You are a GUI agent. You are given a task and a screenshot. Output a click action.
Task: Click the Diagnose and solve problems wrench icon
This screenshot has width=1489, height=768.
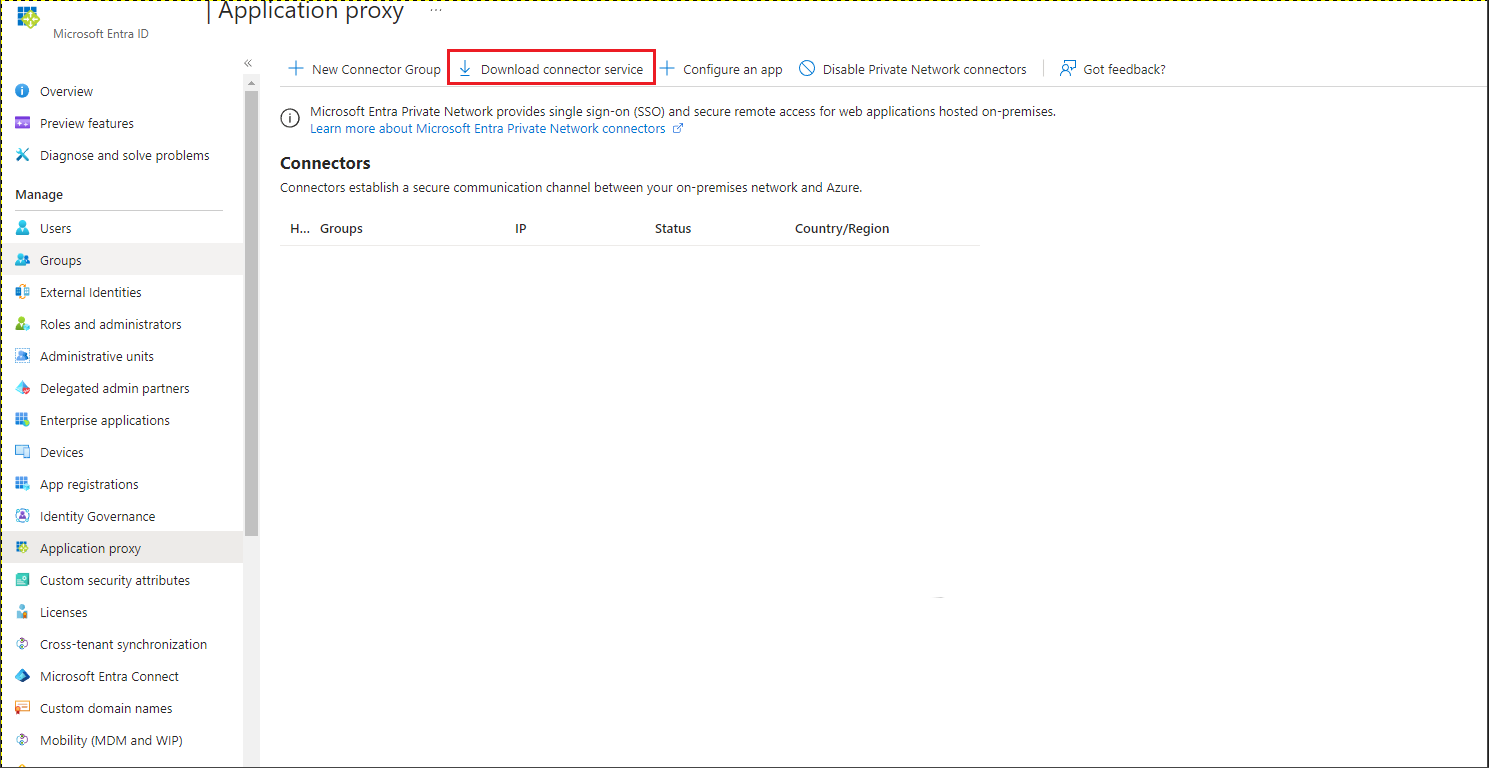(22, 155)
